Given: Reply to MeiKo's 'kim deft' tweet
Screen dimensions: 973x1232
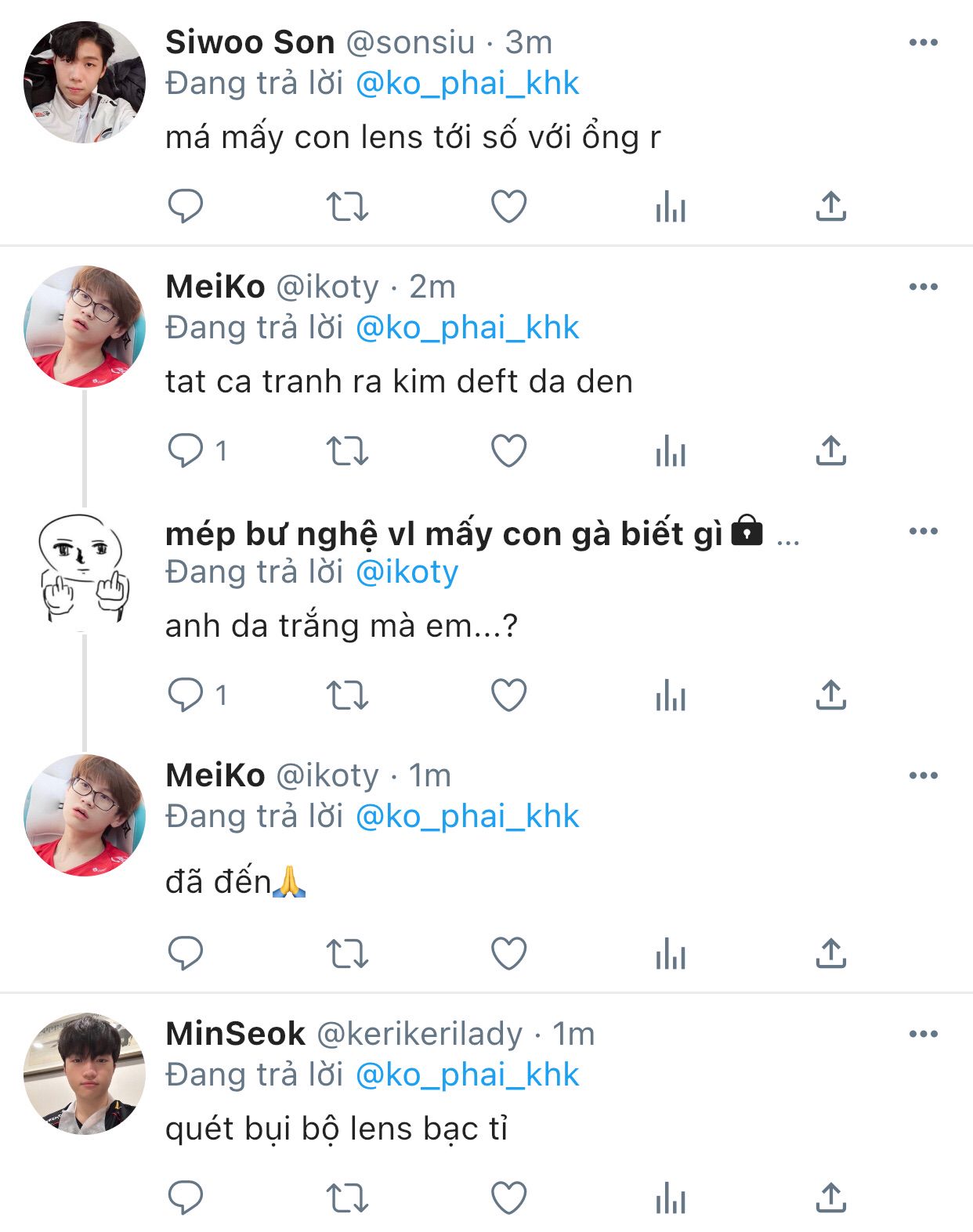Looking at the screenshot, I should [186, 450].
